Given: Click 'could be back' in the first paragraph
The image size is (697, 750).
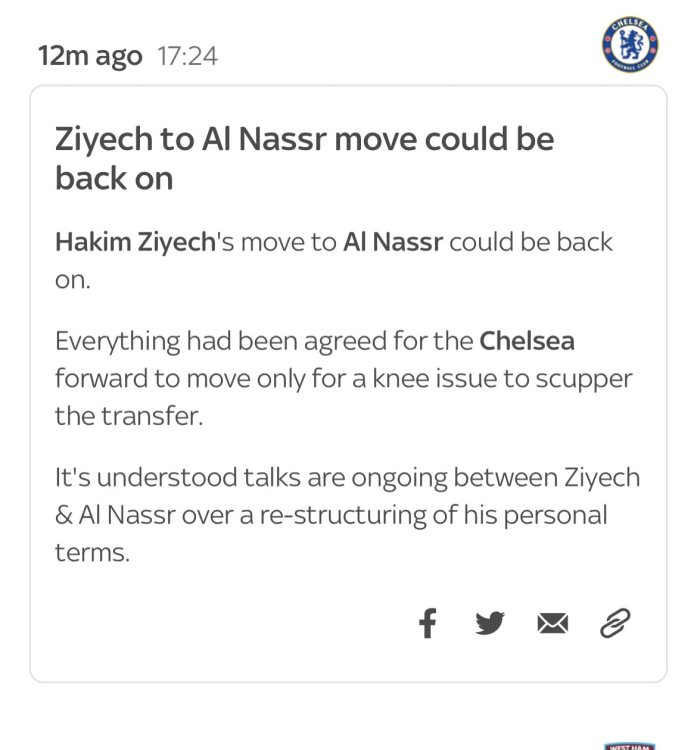Looking at the screenshot, I should (531, 242).
